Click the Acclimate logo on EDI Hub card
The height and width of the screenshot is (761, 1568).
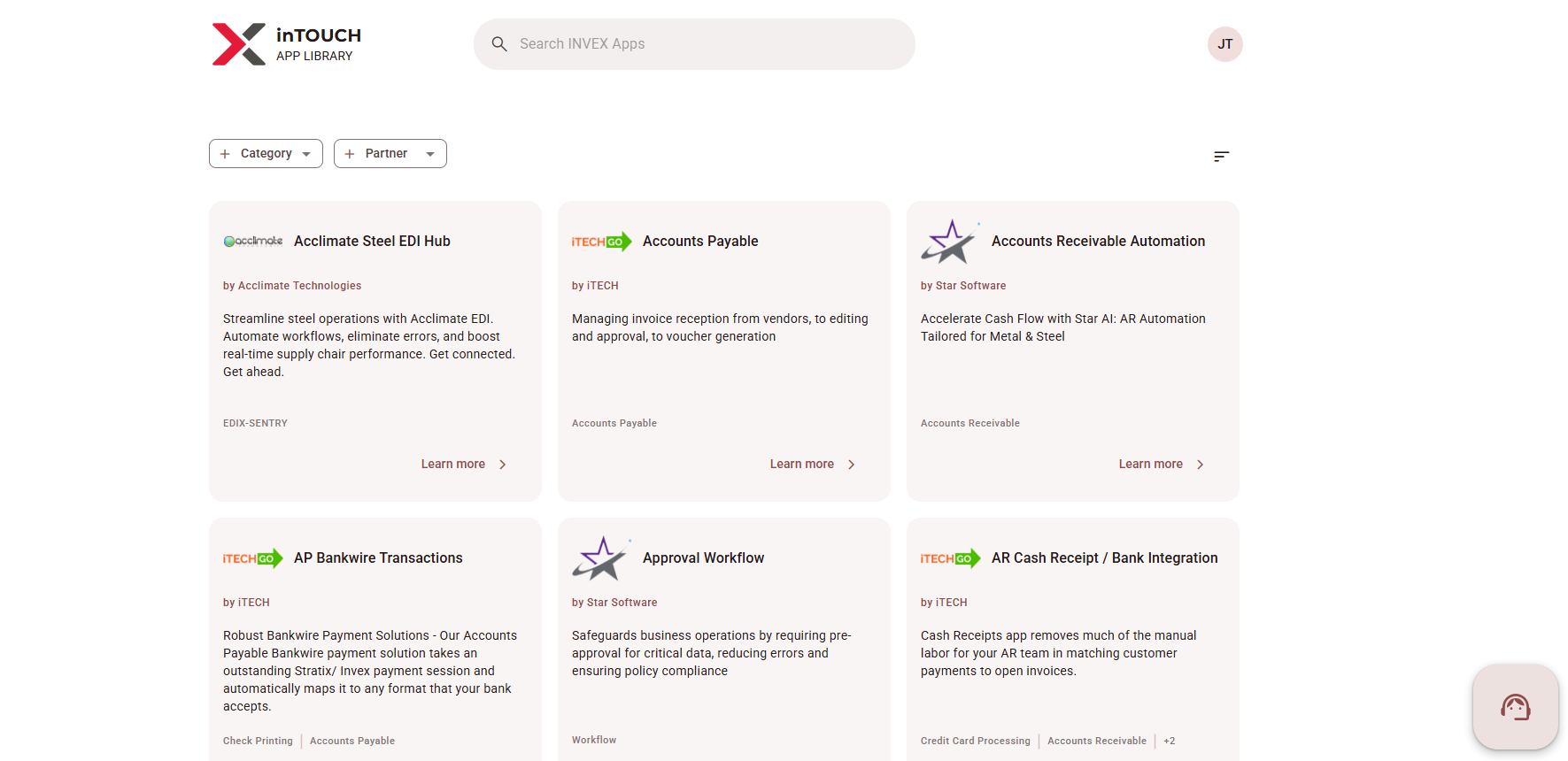click(253, 241)
